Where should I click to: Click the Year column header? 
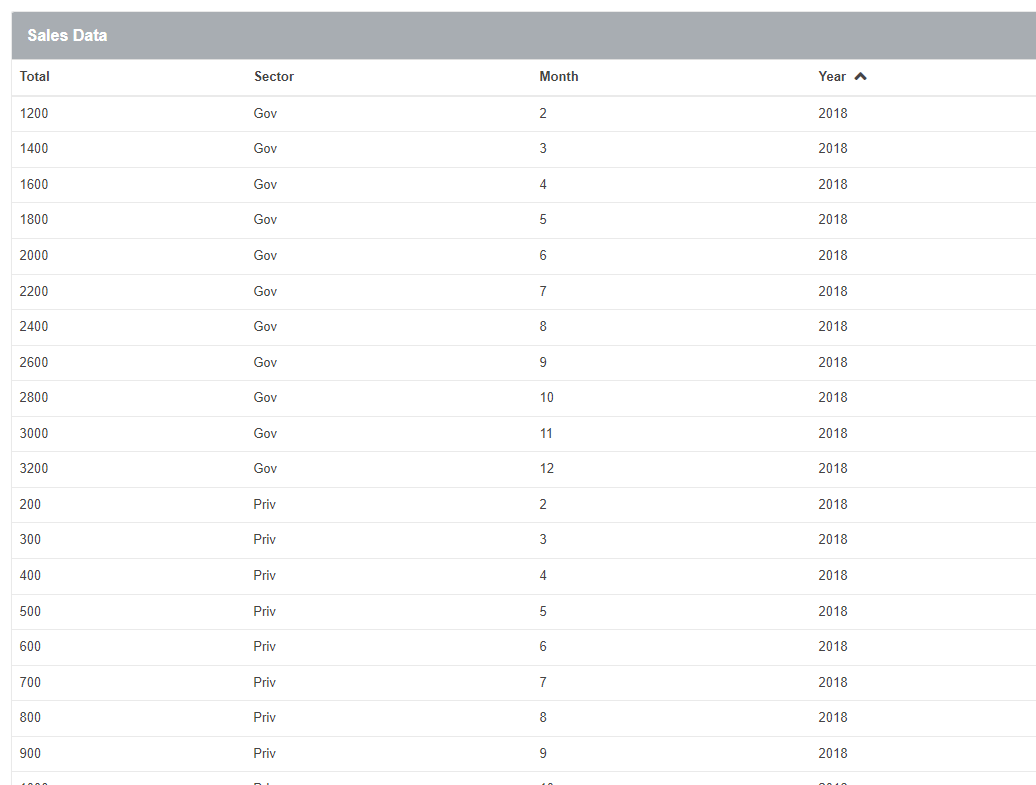(832, 77)
